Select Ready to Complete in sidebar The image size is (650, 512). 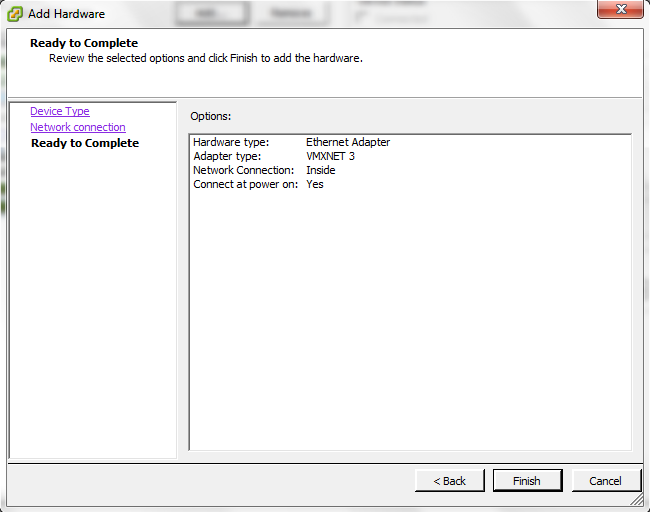tap(85, 143)
